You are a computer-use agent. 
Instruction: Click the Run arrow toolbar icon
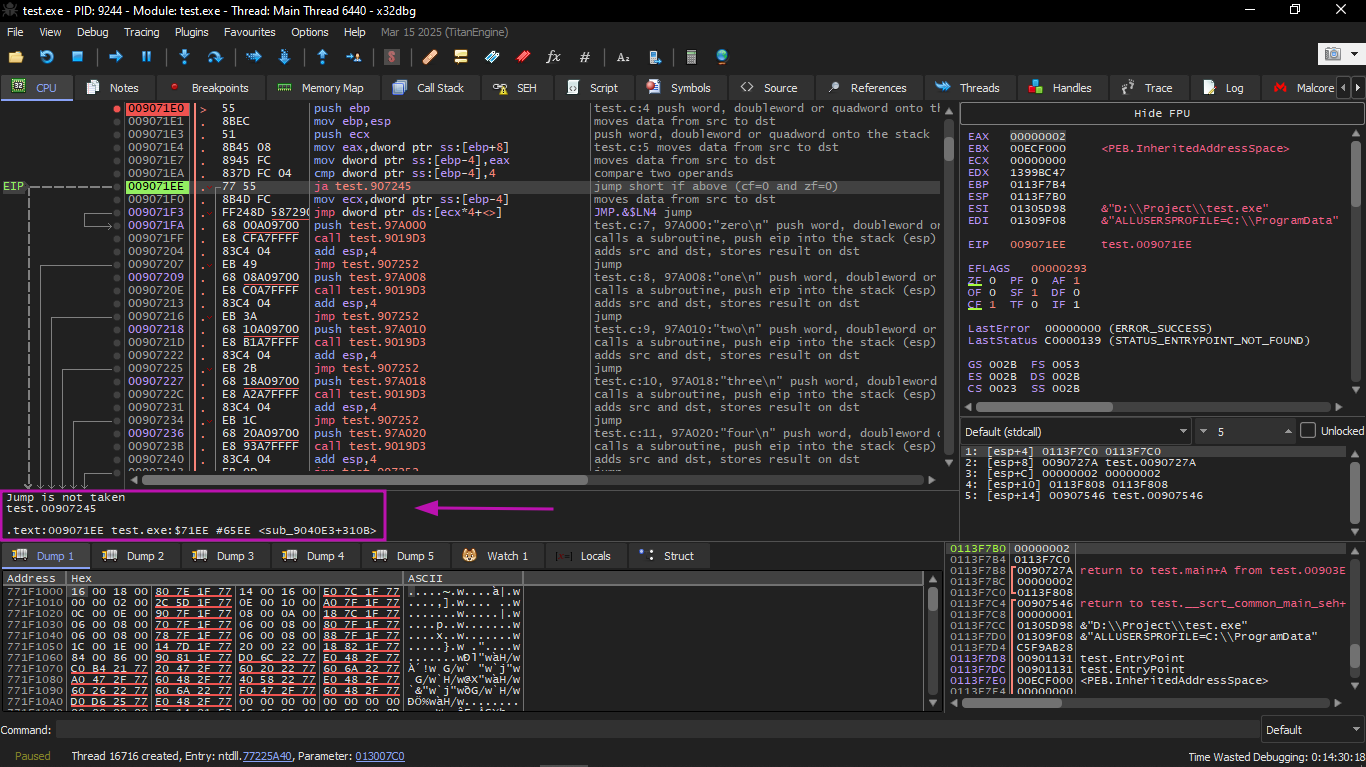(x=116, y=57)
